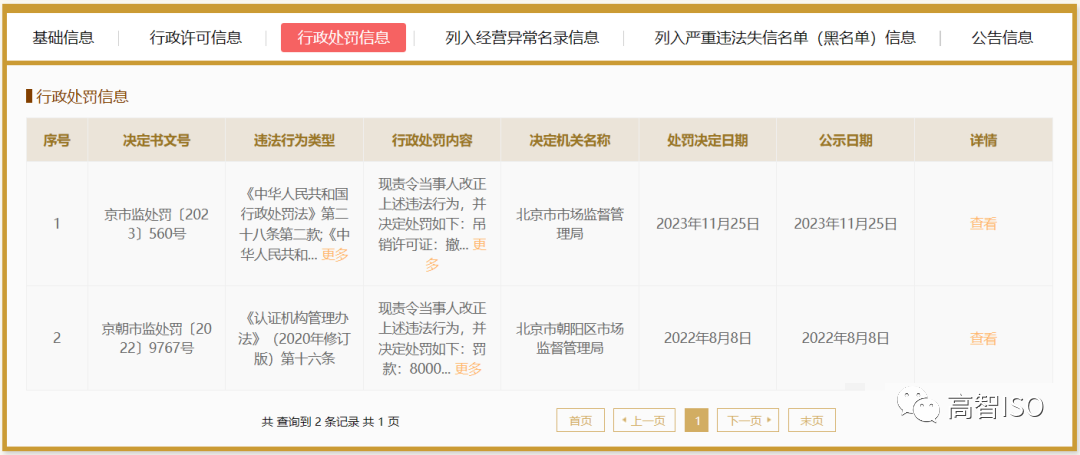Click 处罚决定日期 2022年8月8日 cell
The width and height of the screenshot is (1080, 455).
(x=707, y=338)
